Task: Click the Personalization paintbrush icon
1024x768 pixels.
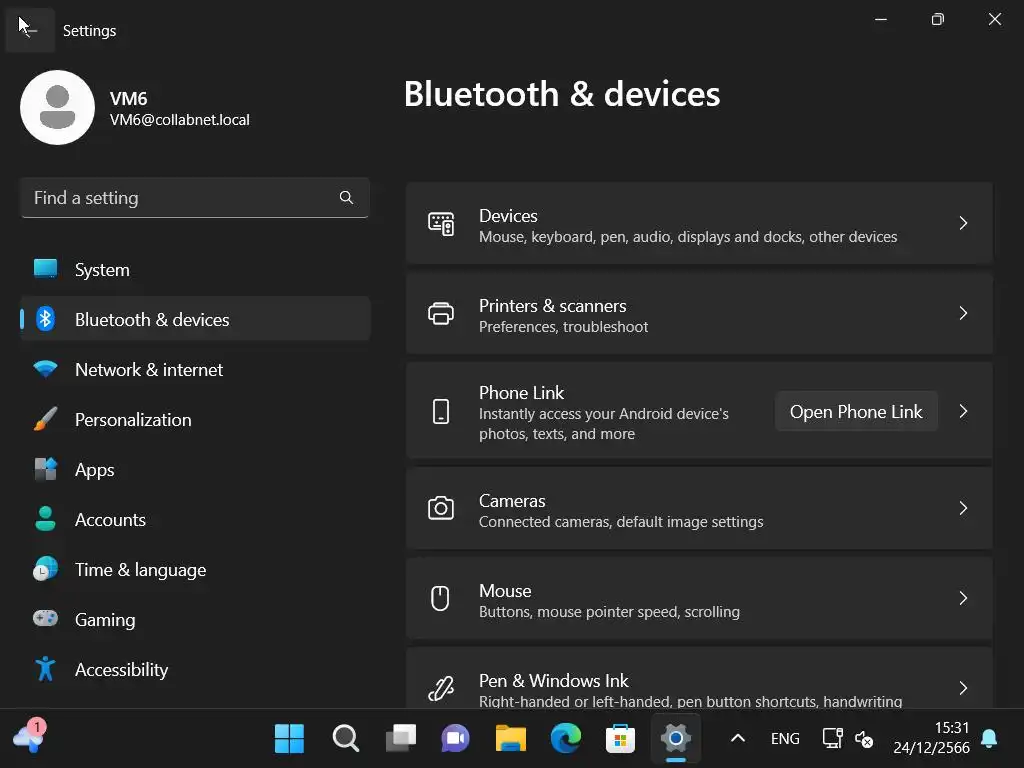Action: pos(45,419)
